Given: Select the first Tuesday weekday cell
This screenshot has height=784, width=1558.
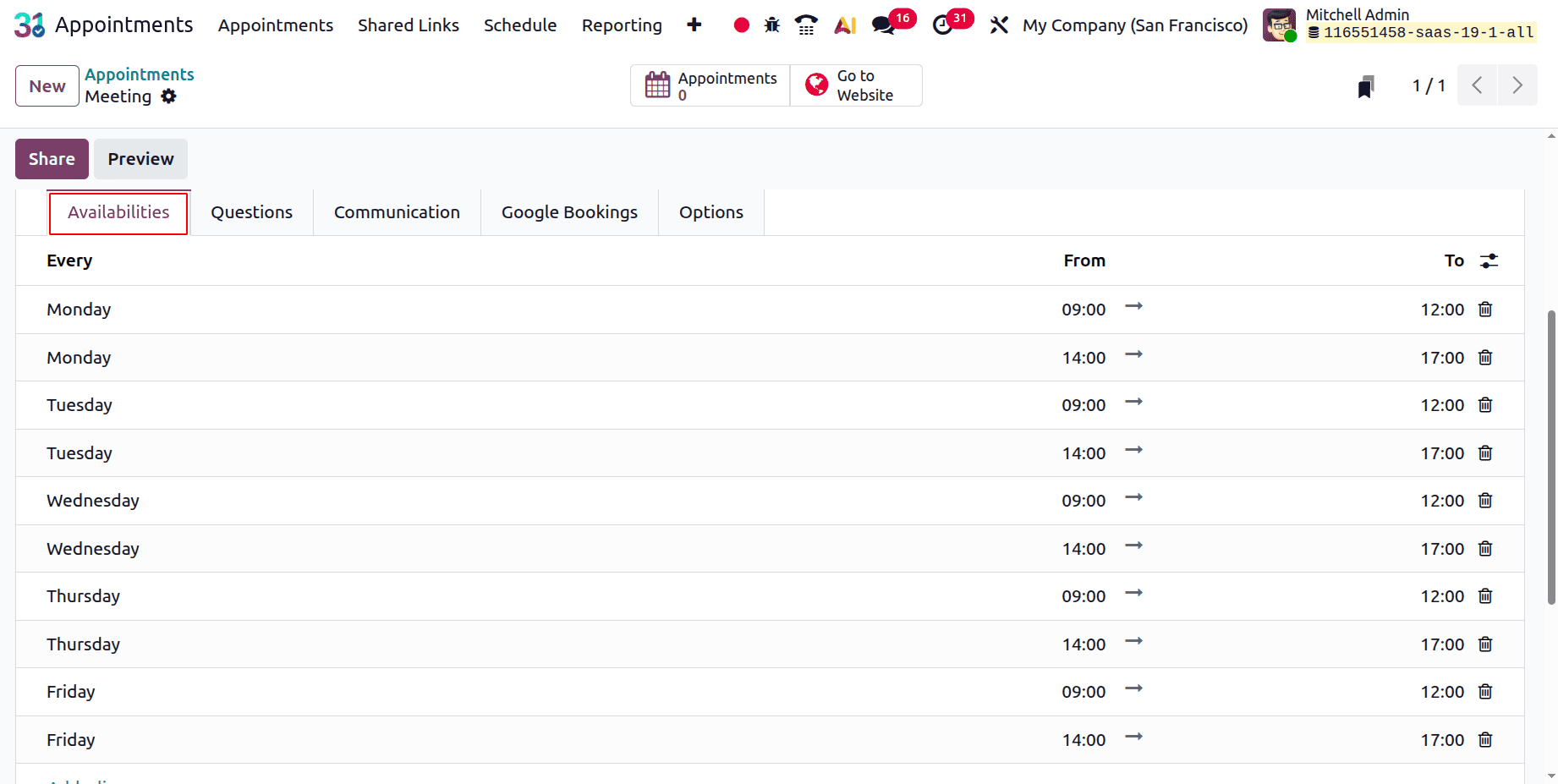Looking at the screenshot, I should [80, 405].
